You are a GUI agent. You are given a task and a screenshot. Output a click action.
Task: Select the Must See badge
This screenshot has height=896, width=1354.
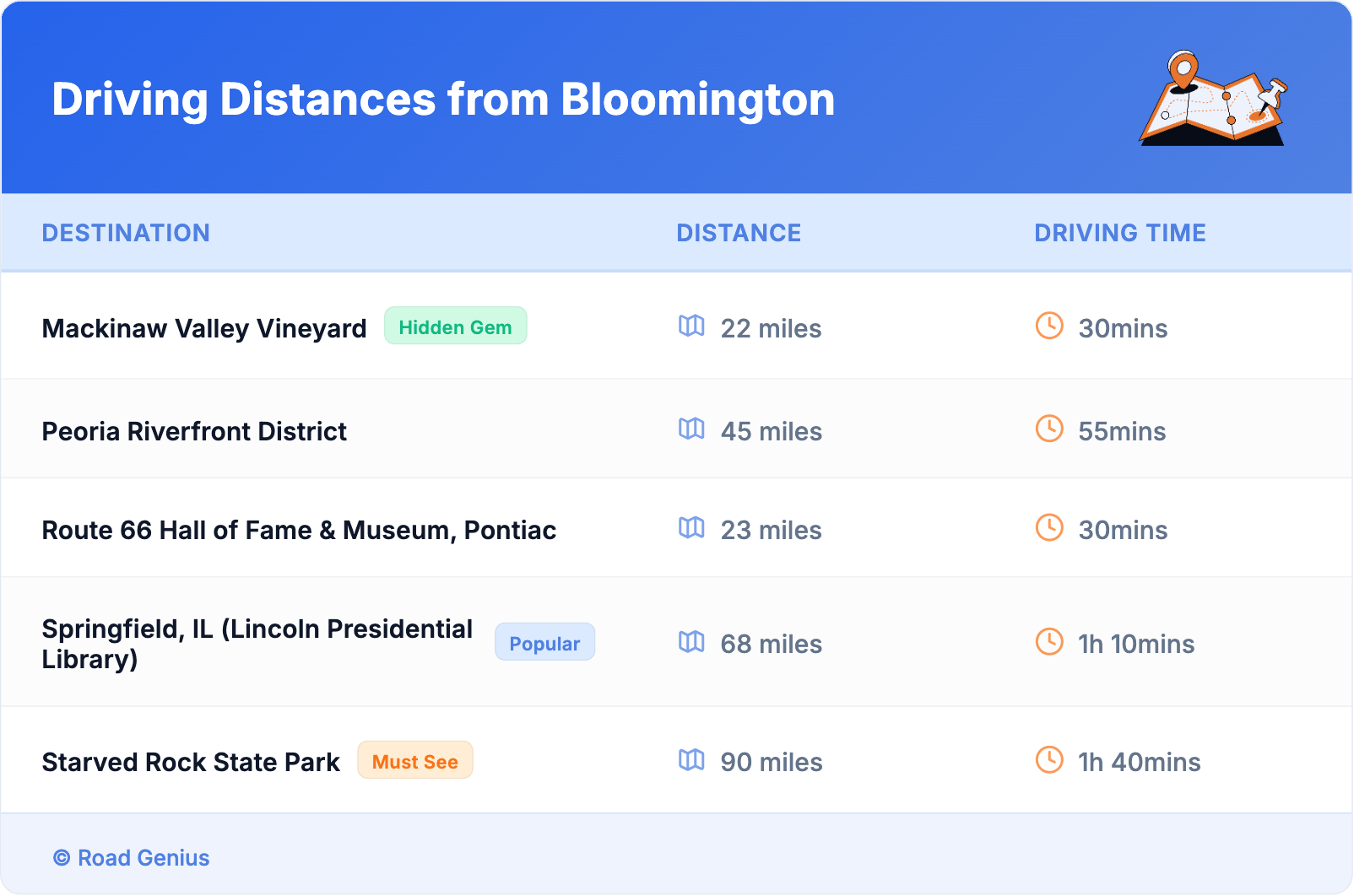(x=414, y=761)
